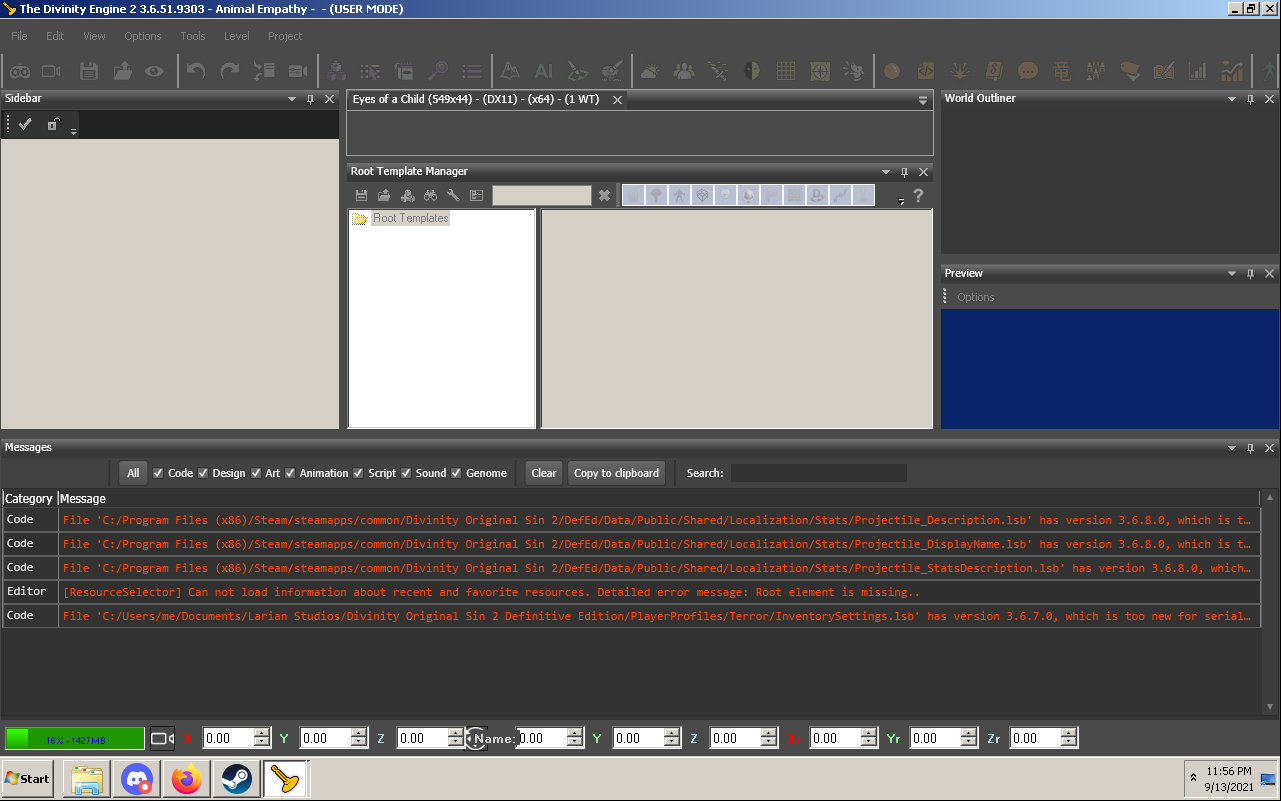Click the save disk icon in the main toolbar
The height and width of the screenshot is (801, 1281).
pos(89,71)
